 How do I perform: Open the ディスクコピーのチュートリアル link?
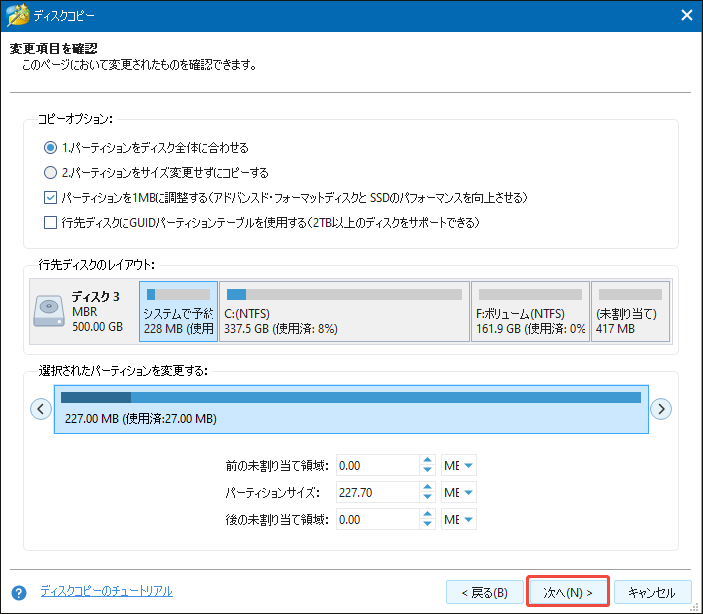(x=107, y=591)
